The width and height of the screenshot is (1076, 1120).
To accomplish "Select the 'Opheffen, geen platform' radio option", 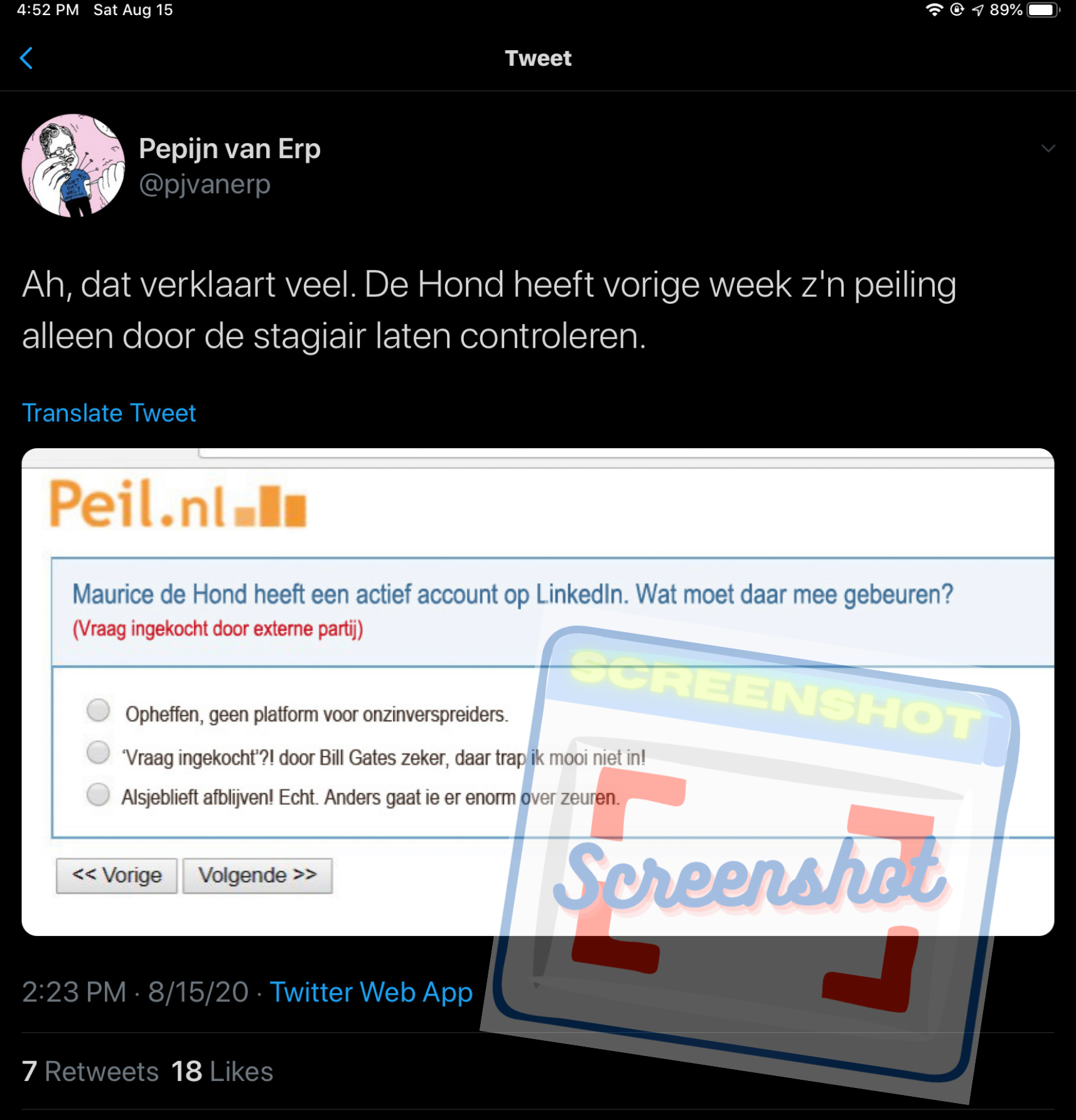I will pos(99,711).
